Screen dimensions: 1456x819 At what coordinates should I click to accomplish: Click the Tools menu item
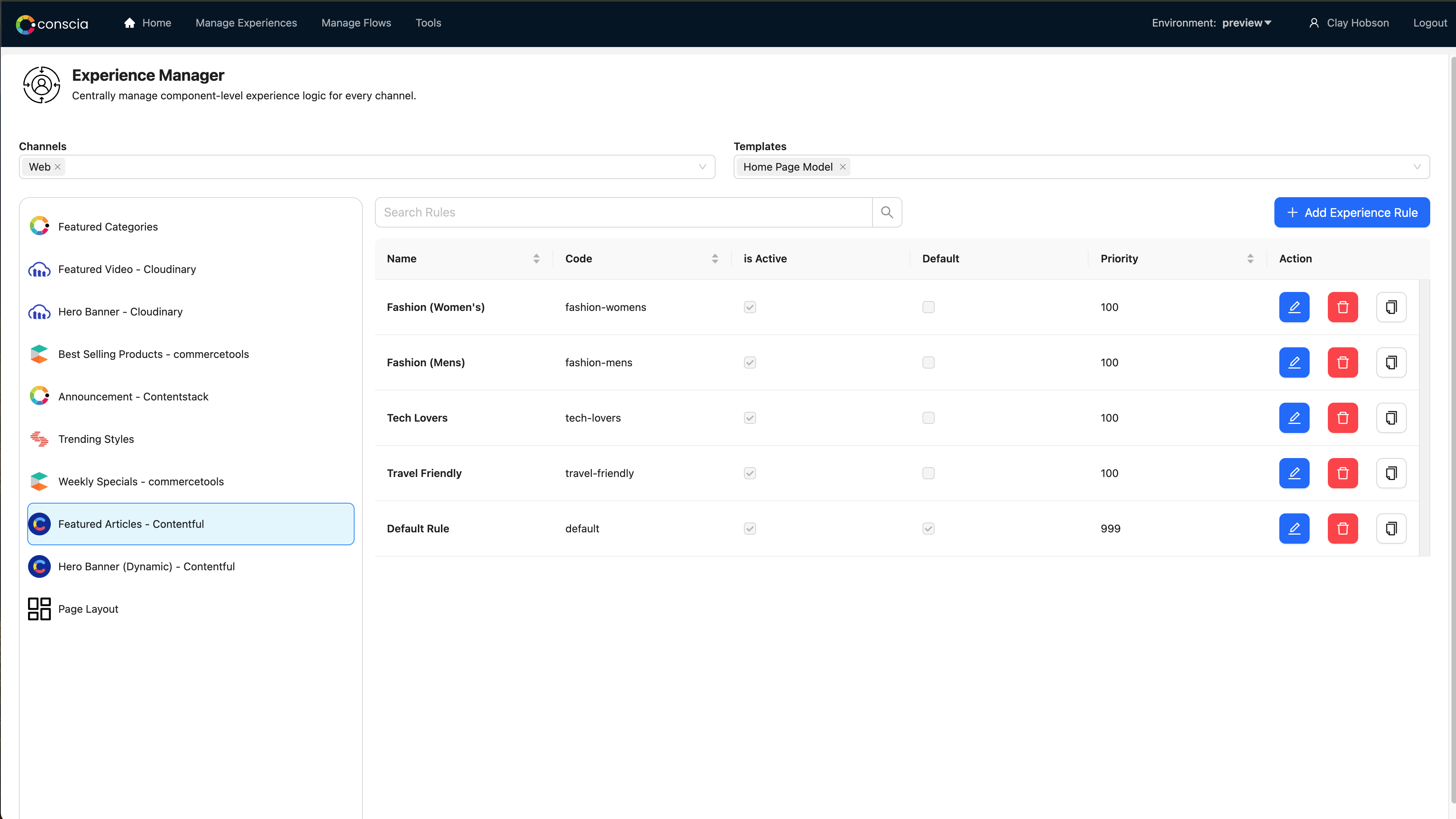428,22
